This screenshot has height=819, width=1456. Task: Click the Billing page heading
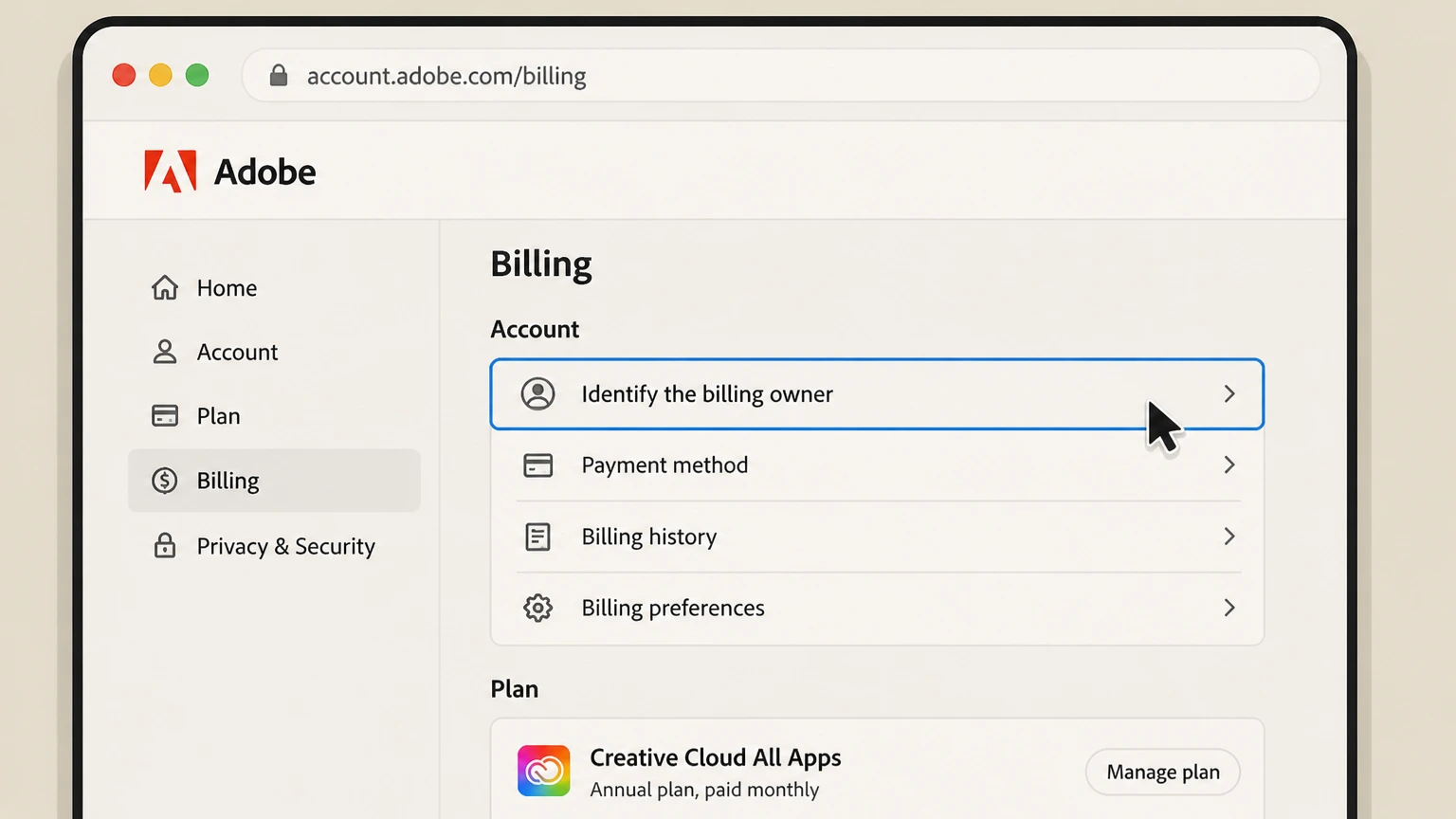coord(541,264)
